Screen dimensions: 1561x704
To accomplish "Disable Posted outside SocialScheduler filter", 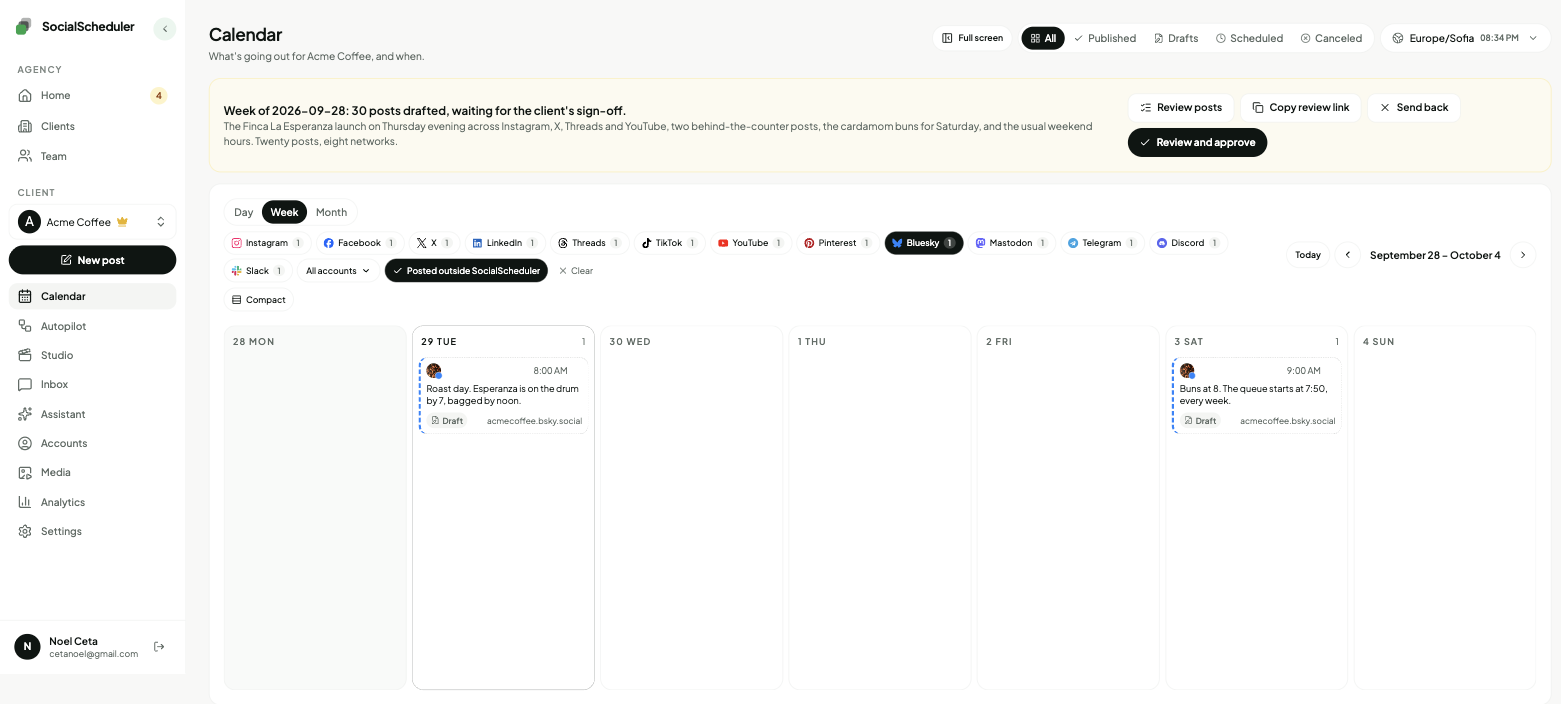I will click(x=466, y=271).
